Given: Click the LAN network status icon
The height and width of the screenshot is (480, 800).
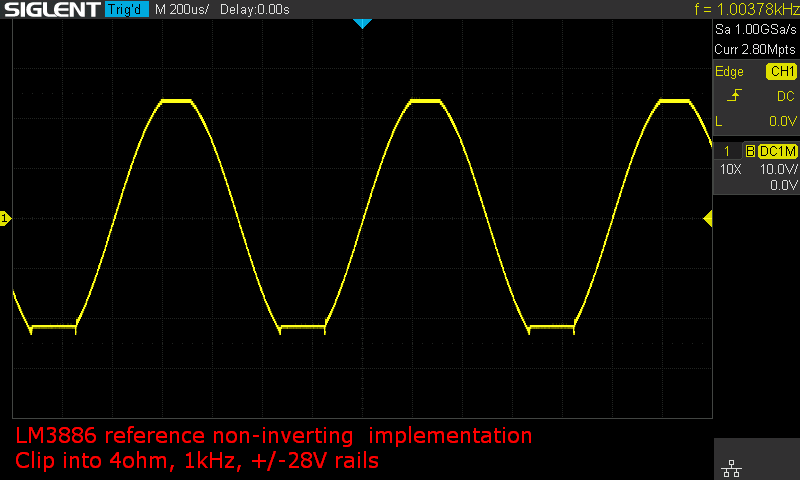Looking at the screenshot, I should (732, 468).
